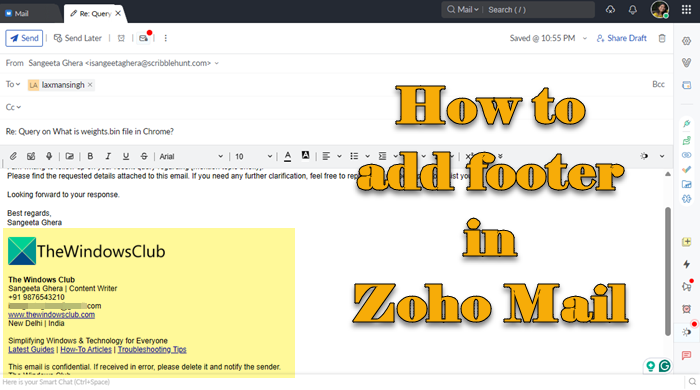Open the user profile avatar
This screenshot has width=700, height=390.
[659, 9]
